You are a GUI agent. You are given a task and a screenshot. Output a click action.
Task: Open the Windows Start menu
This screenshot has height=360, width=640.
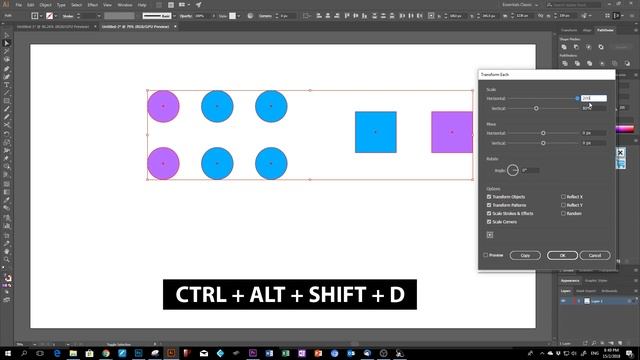pos(8,353)
